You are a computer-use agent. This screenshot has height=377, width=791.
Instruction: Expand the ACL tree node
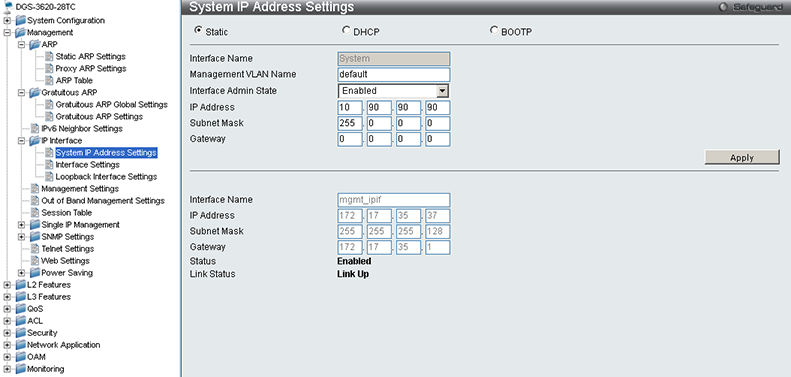point(7,321)
